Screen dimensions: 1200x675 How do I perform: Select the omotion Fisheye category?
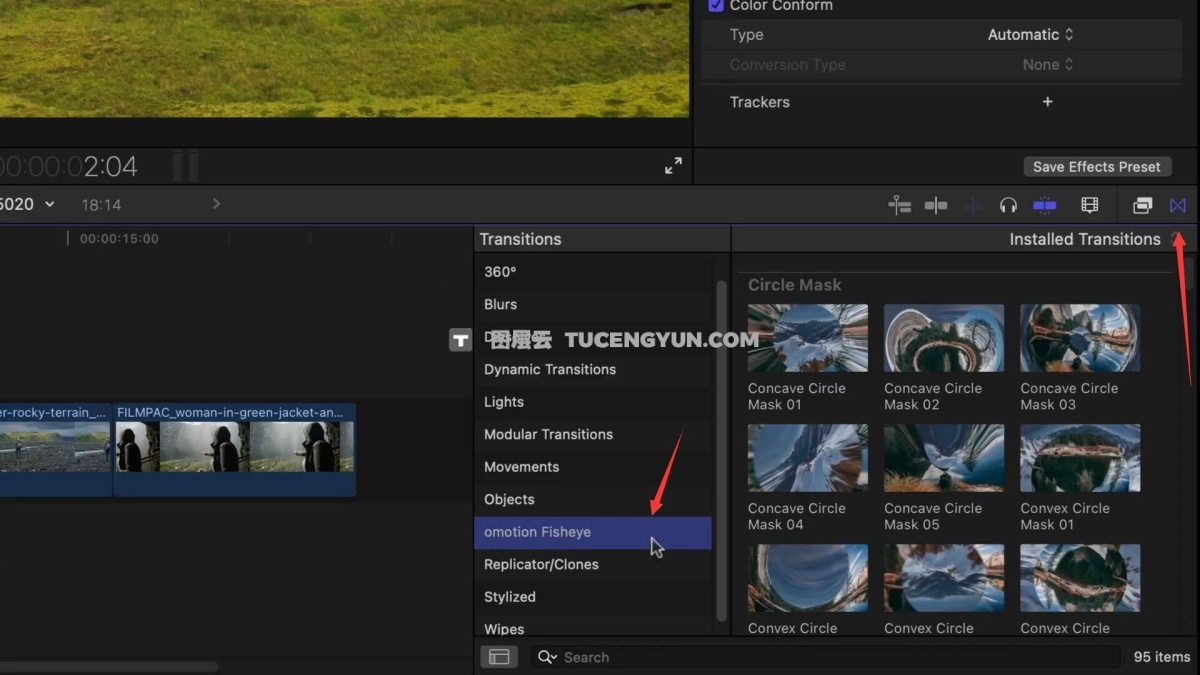(x=593, y=532)
